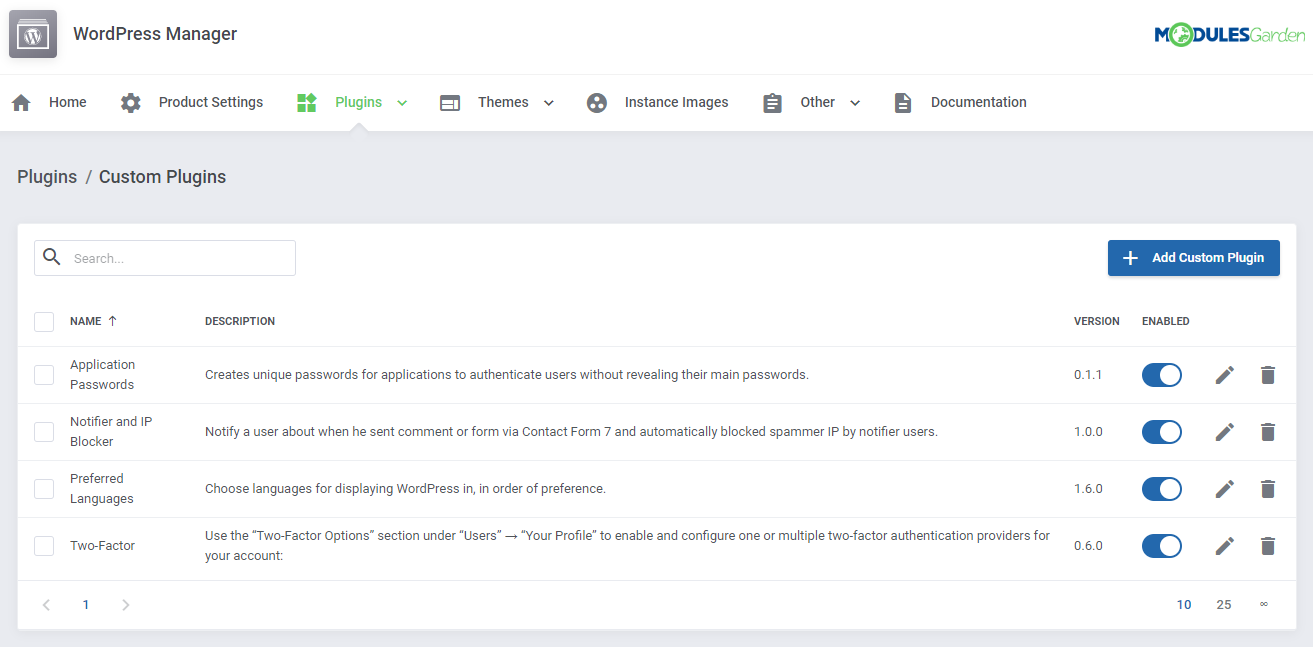Click the Documentation file icon
Screen dimensions: 1313x647
click(903, 103)
